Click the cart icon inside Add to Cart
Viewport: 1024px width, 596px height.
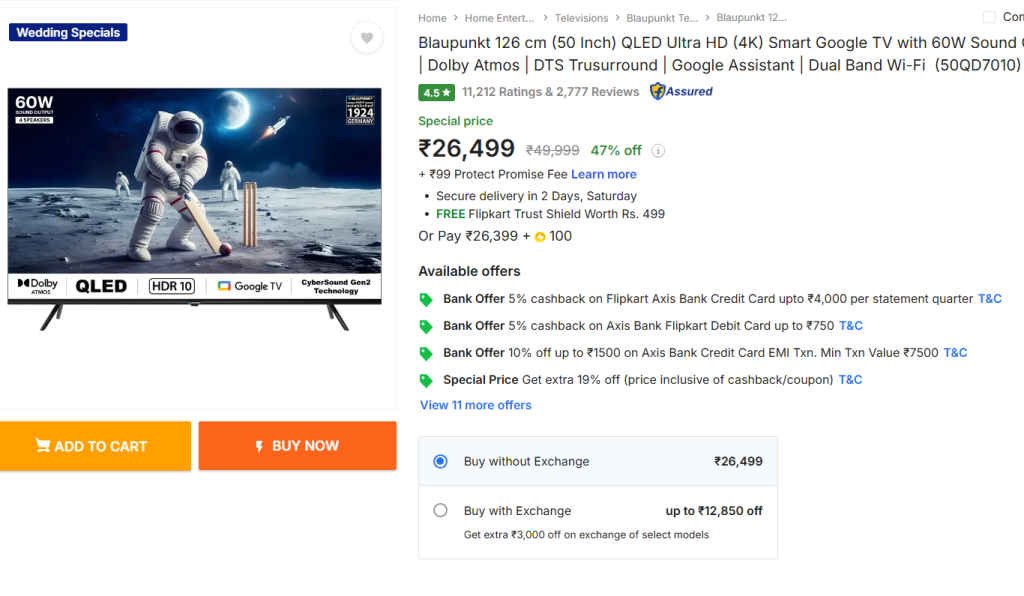tap(42, 446)
